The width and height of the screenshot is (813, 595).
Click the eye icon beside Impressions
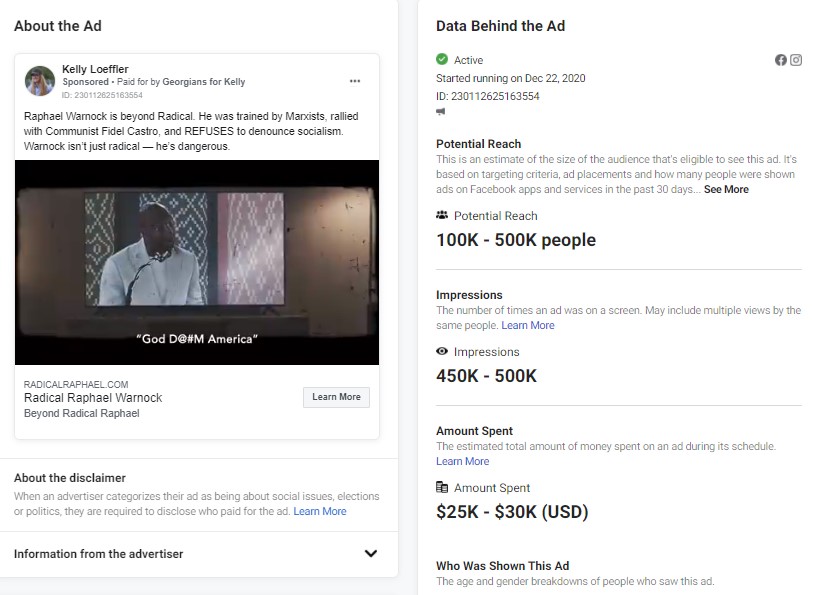442,351
